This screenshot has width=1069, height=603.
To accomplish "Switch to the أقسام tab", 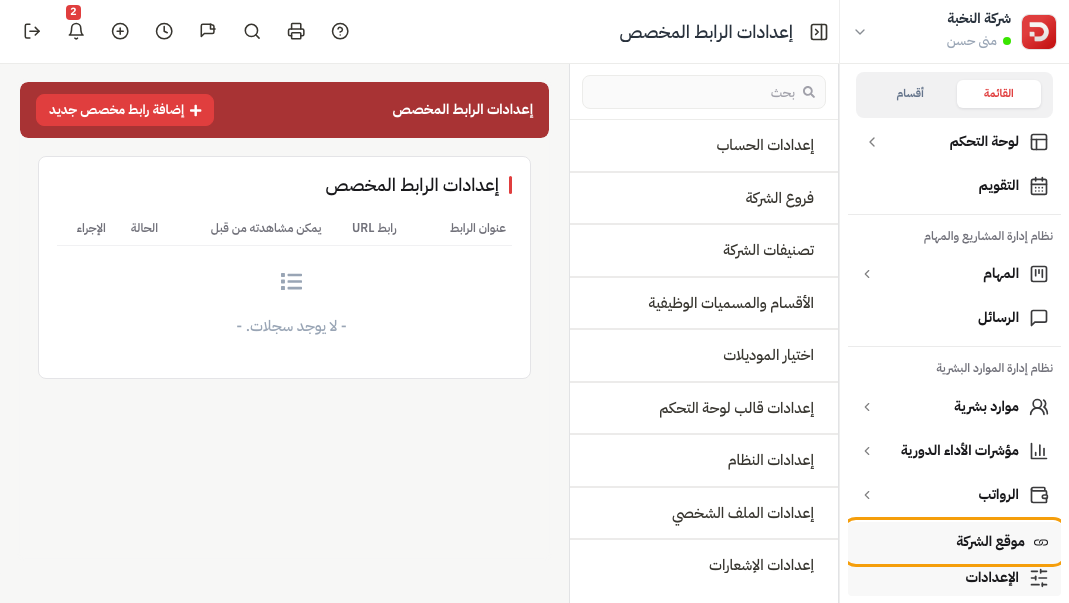I will [909, 93].
